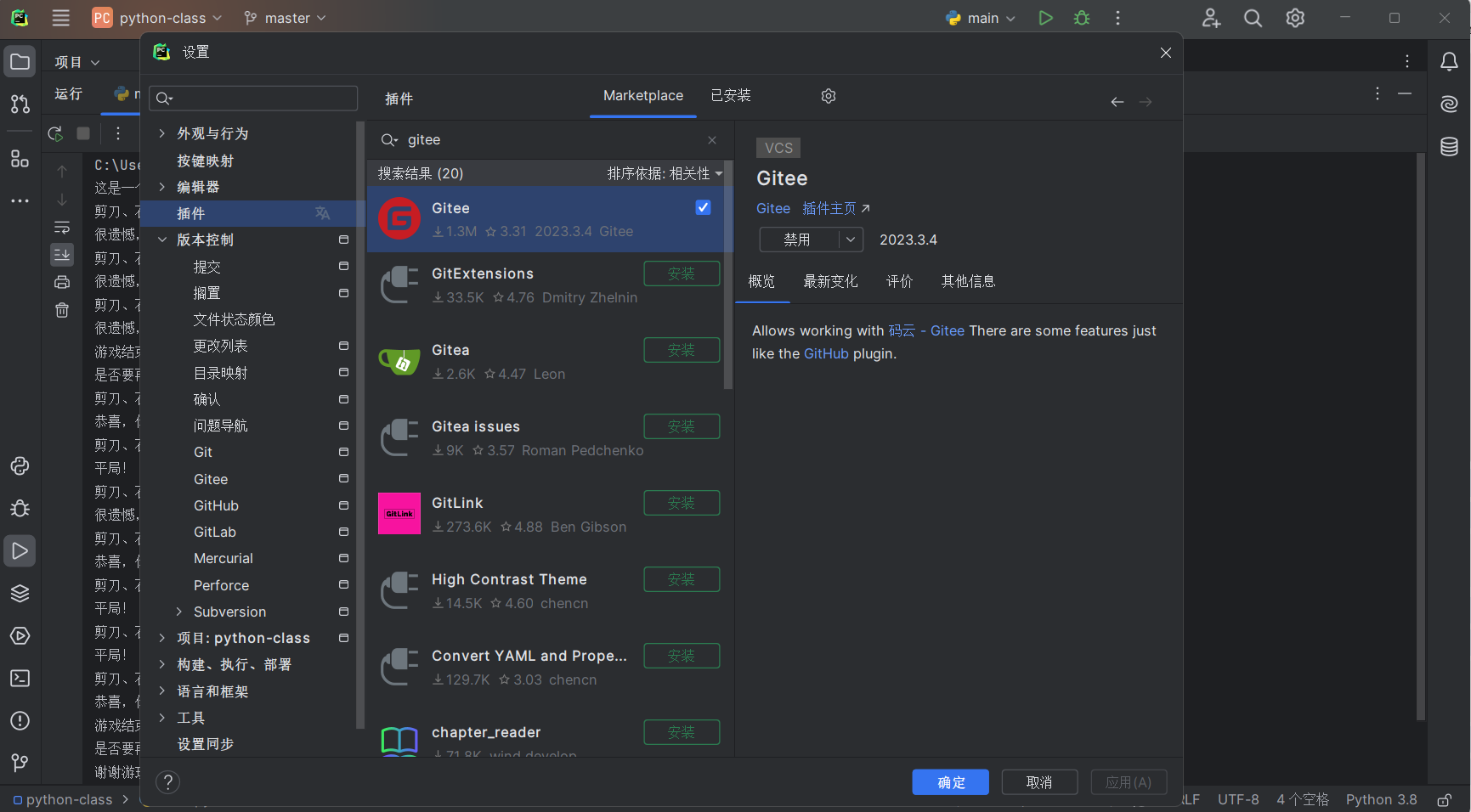Install the High Contrast Theme plugin
This screenshot has height=812, width=1471.
682,579
